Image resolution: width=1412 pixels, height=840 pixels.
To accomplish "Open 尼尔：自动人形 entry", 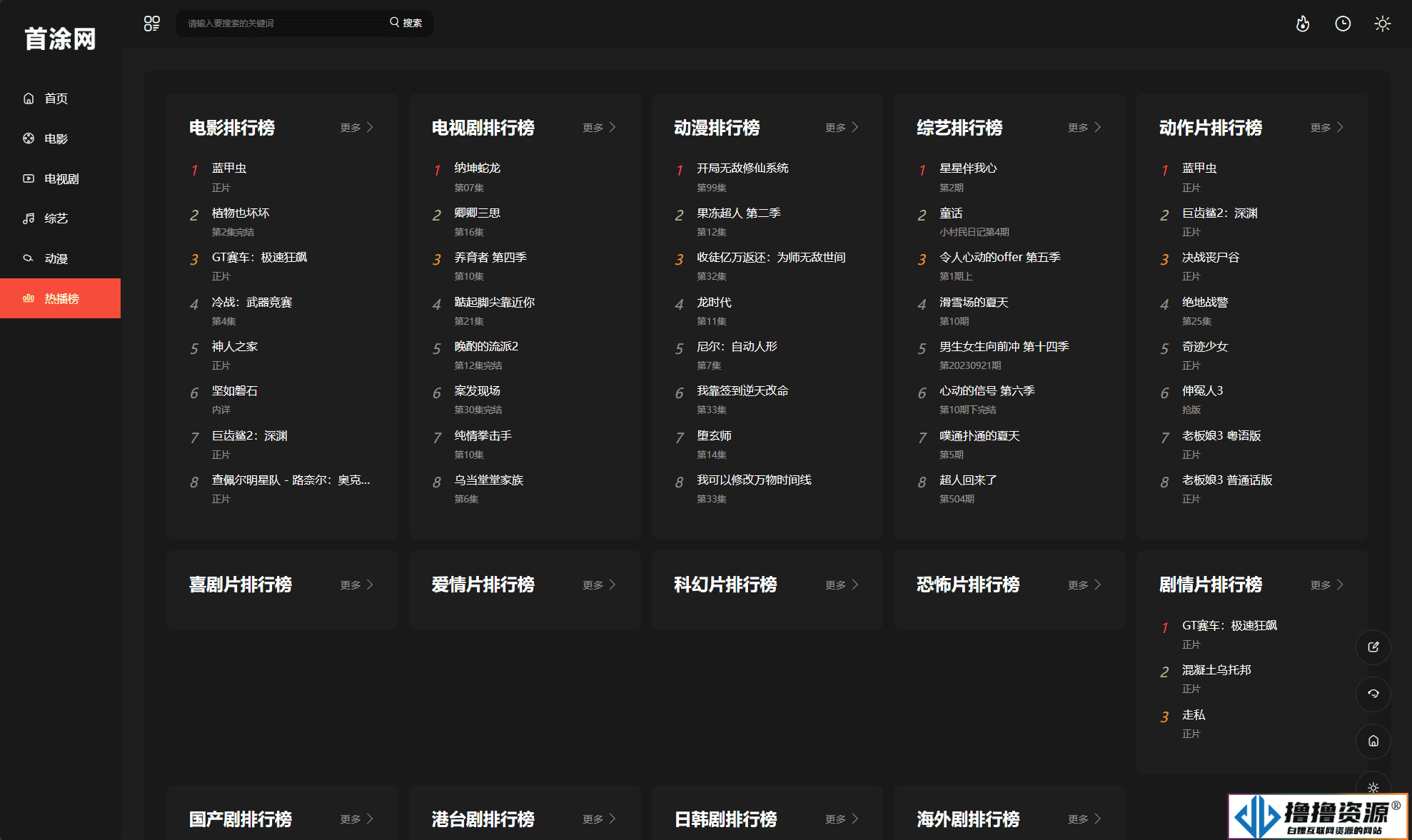I will tap(737, 347).
